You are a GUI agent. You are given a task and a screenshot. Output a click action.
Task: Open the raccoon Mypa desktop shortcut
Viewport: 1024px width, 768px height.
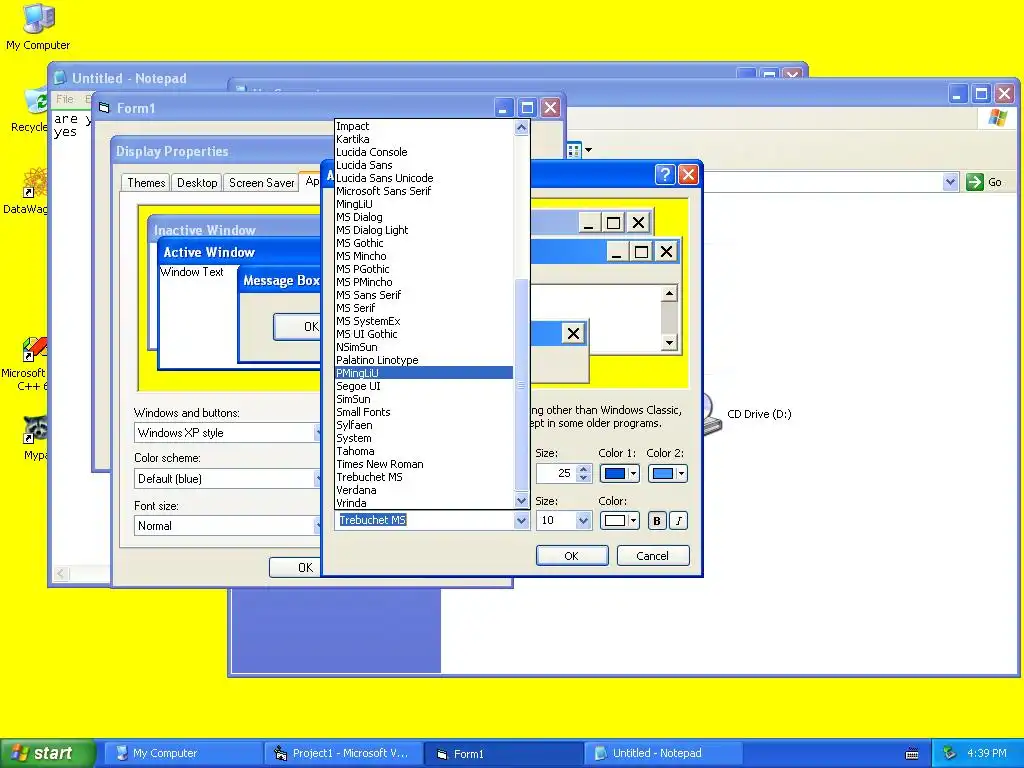click(x=34, y=438)
